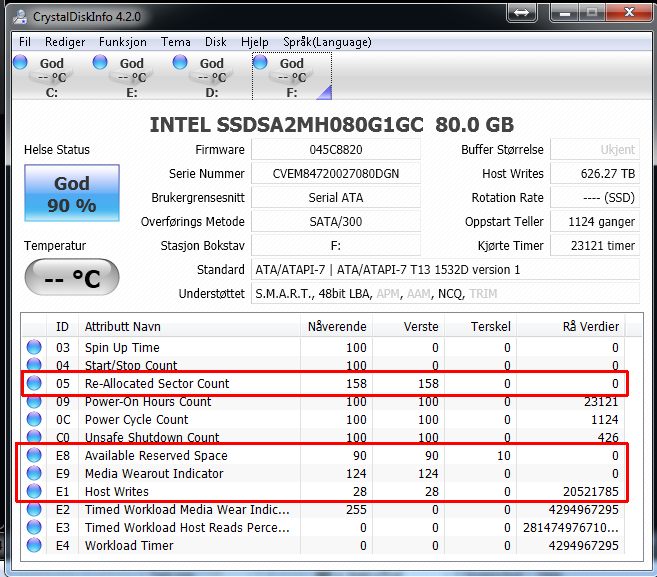This screenshot has height=577, width=657.
Task: Click the God 90 % health status button
Action: click(72, 193)
